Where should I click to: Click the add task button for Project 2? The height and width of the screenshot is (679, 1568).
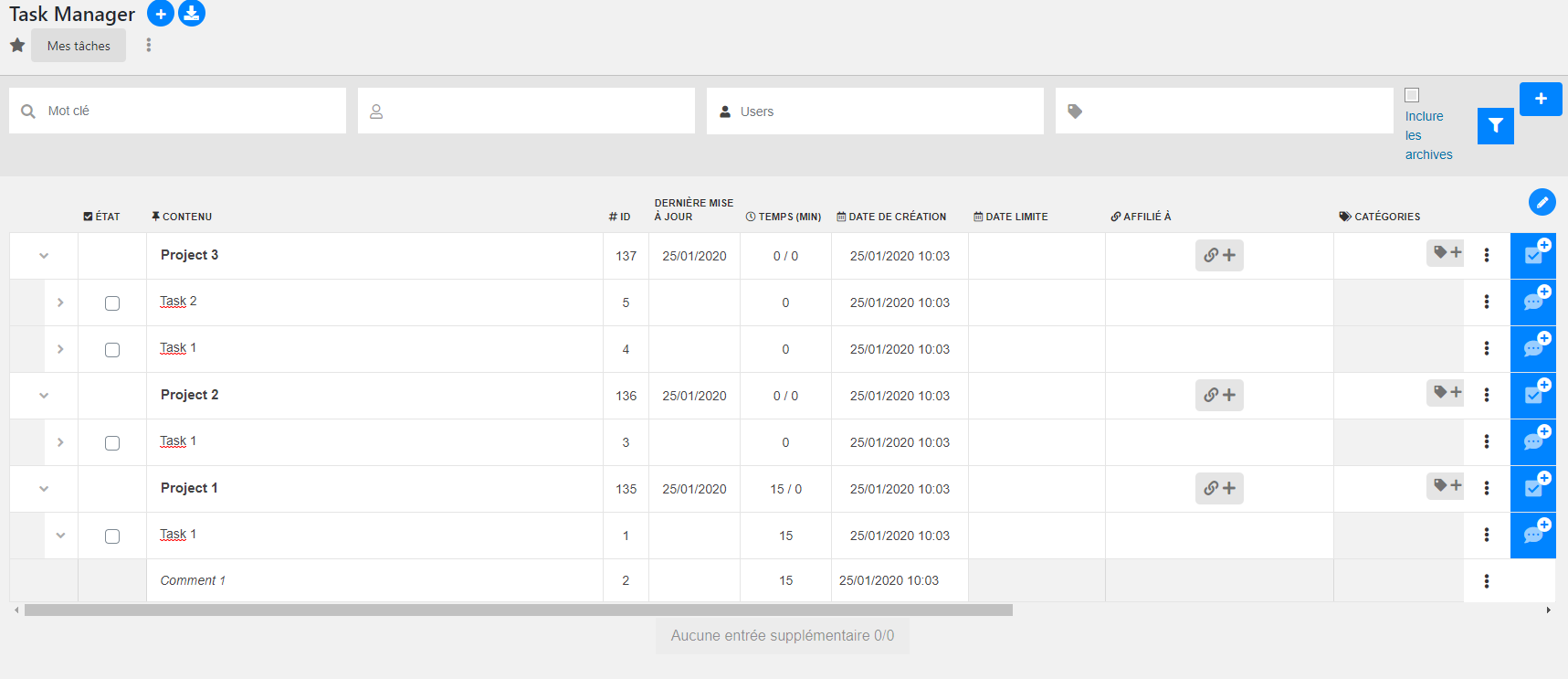pyautogui.click(x=1533, y=396)
